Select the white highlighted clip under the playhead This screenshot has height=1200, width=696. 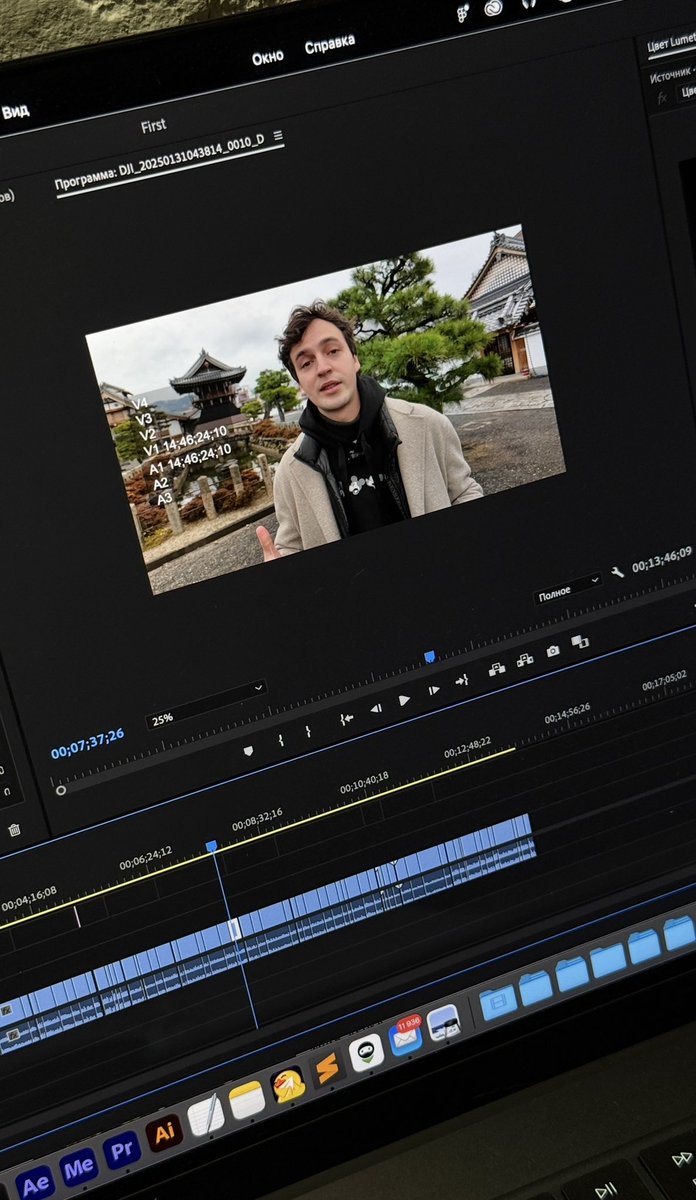235,929
